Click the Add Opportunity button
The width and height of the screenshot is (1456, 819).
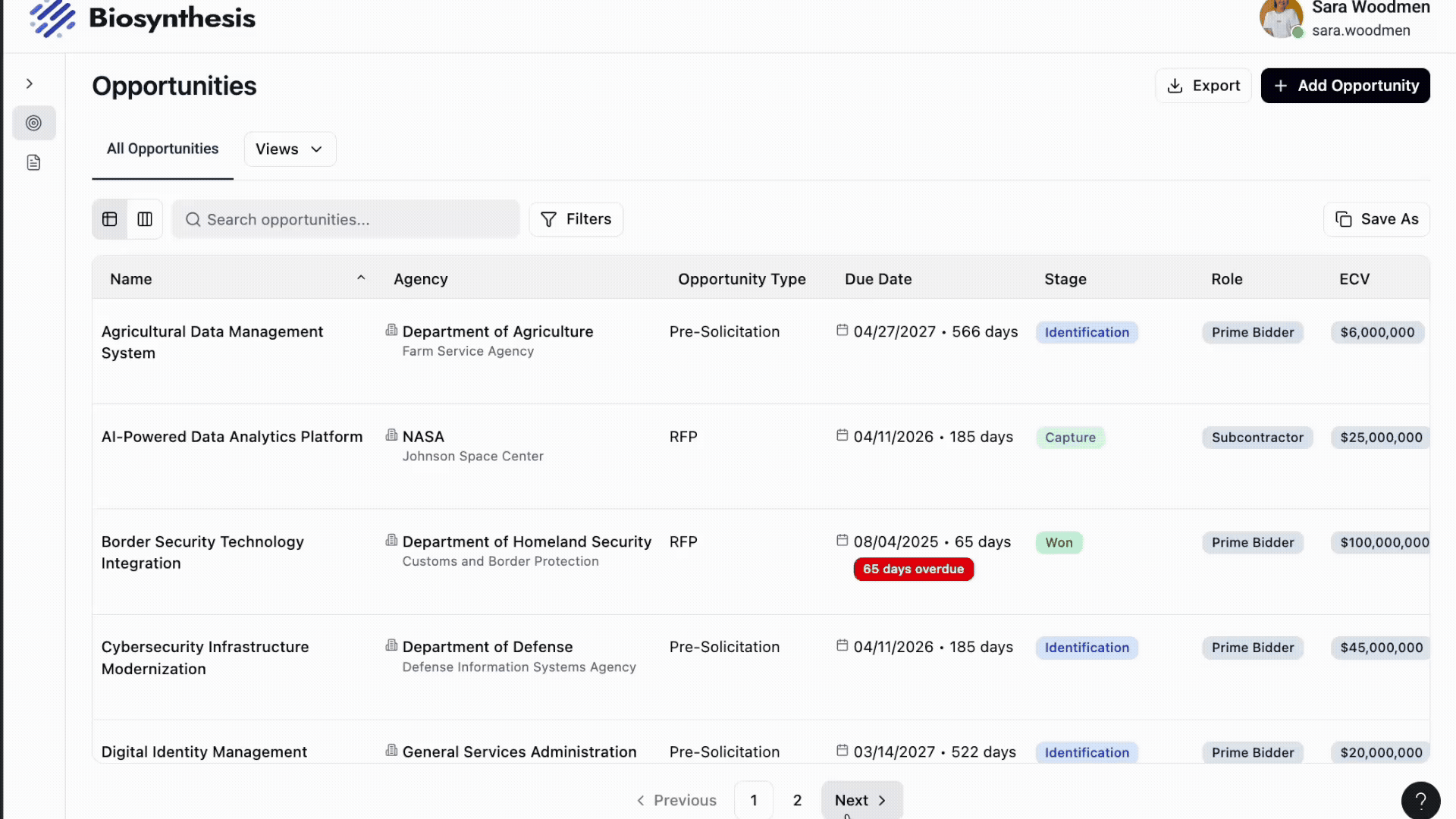point(1345,85)
